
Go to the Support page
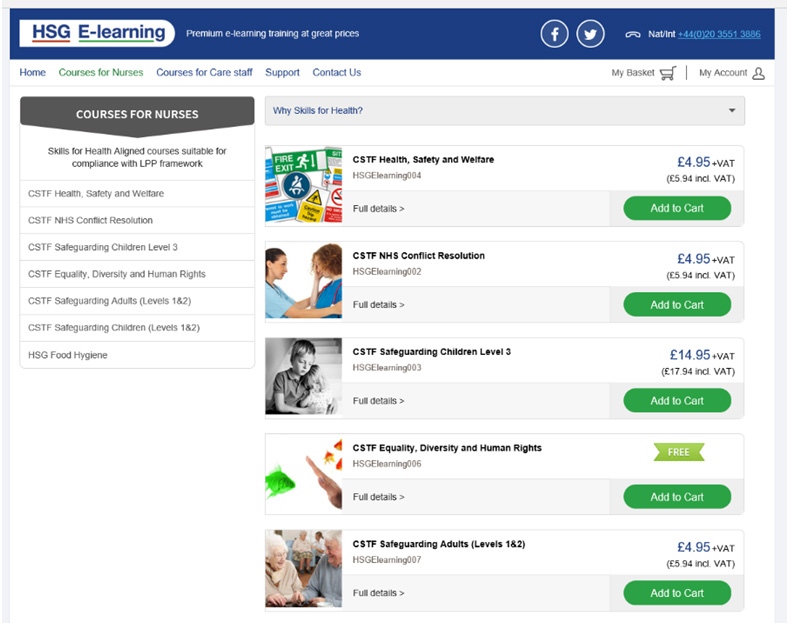coord(282,73)
